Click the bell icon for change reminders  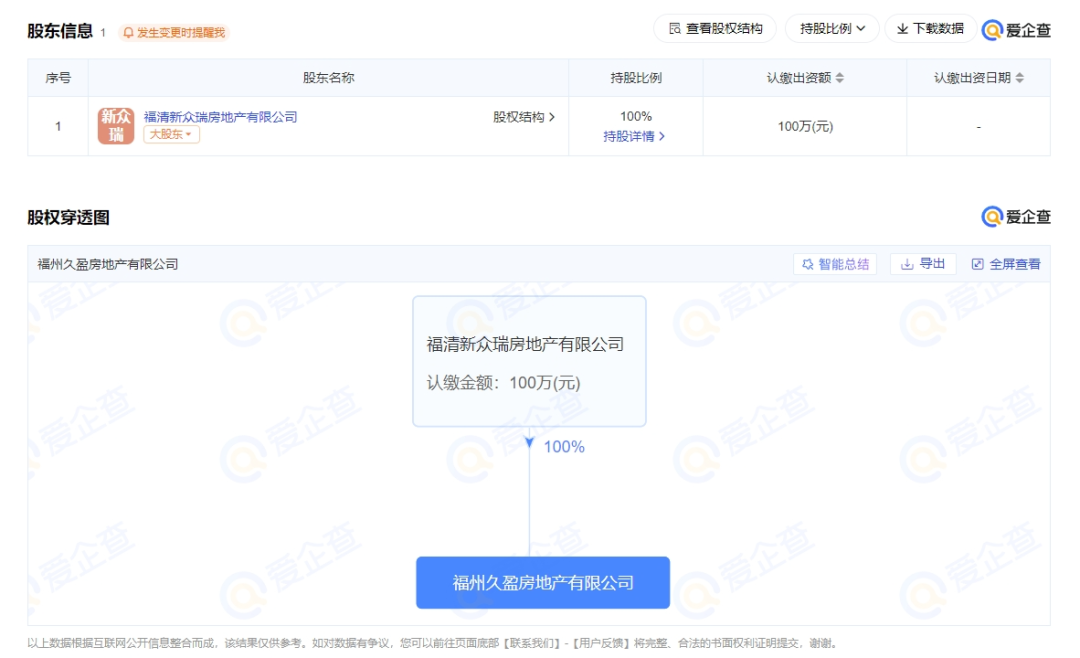(x=128, y=33)
